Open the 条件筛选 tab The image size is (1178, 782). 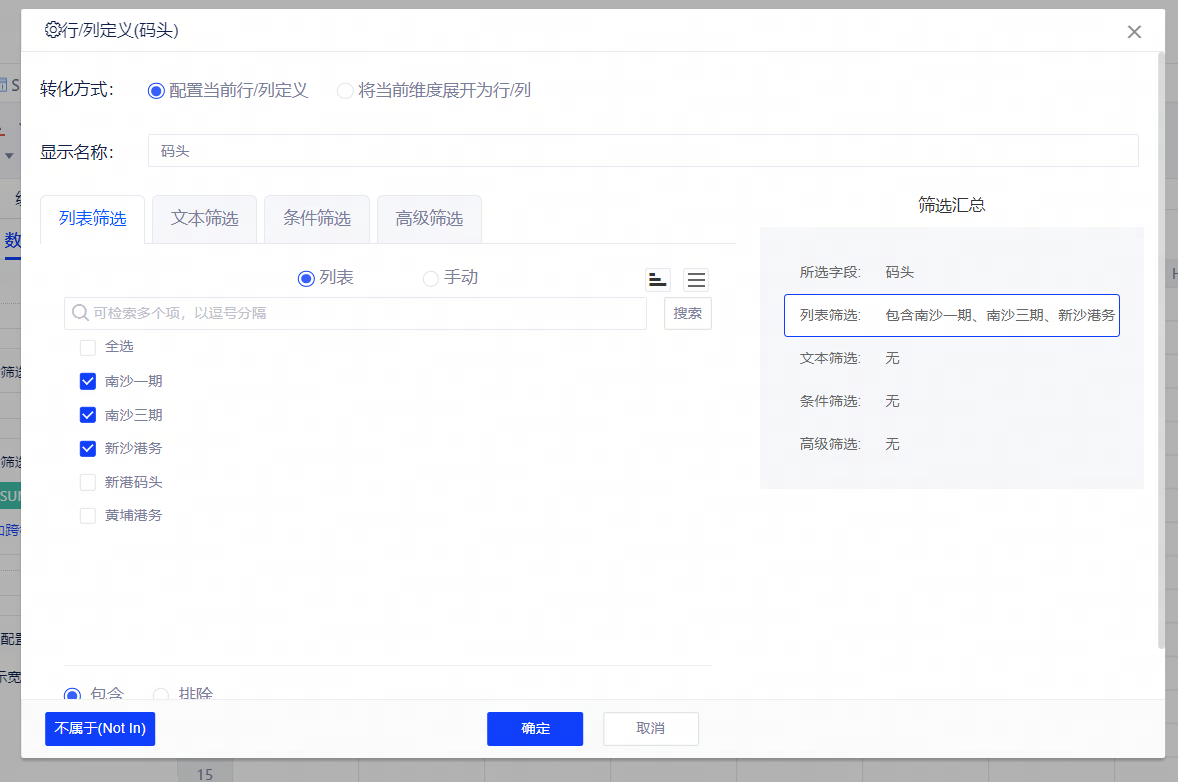317,218
